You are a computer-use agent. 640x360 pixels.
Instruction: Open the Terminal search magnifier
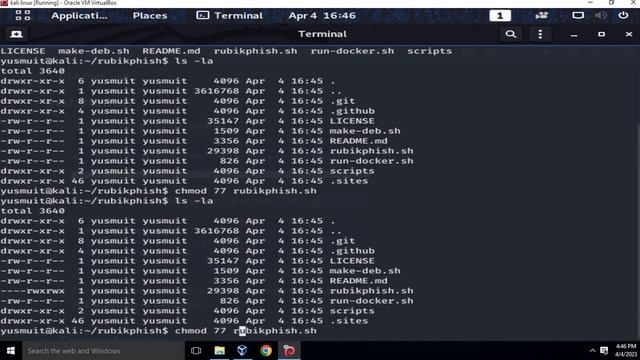point(511,34)
